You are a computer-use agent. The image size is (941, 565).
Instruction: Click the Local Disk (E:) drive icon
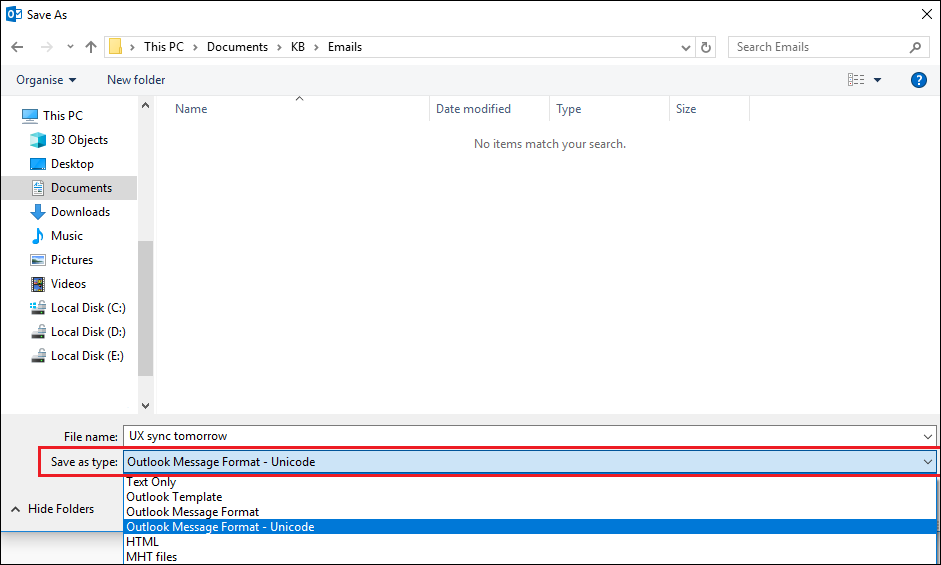[x=38, y=355]
